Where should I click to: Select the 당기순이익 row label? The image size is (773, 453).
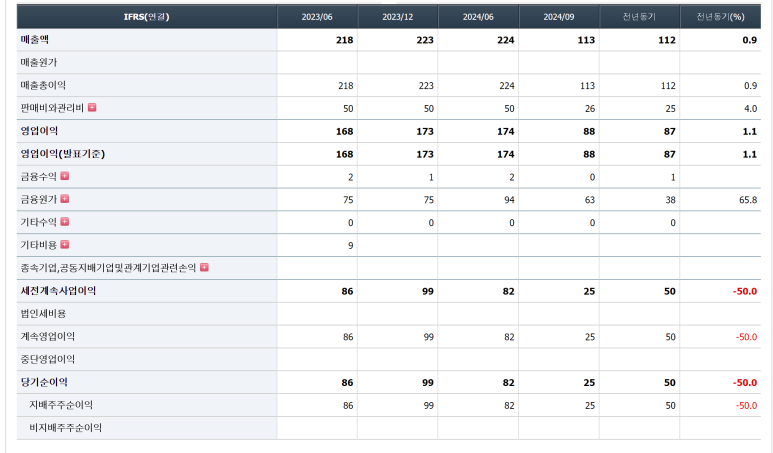tap(44, 382)
